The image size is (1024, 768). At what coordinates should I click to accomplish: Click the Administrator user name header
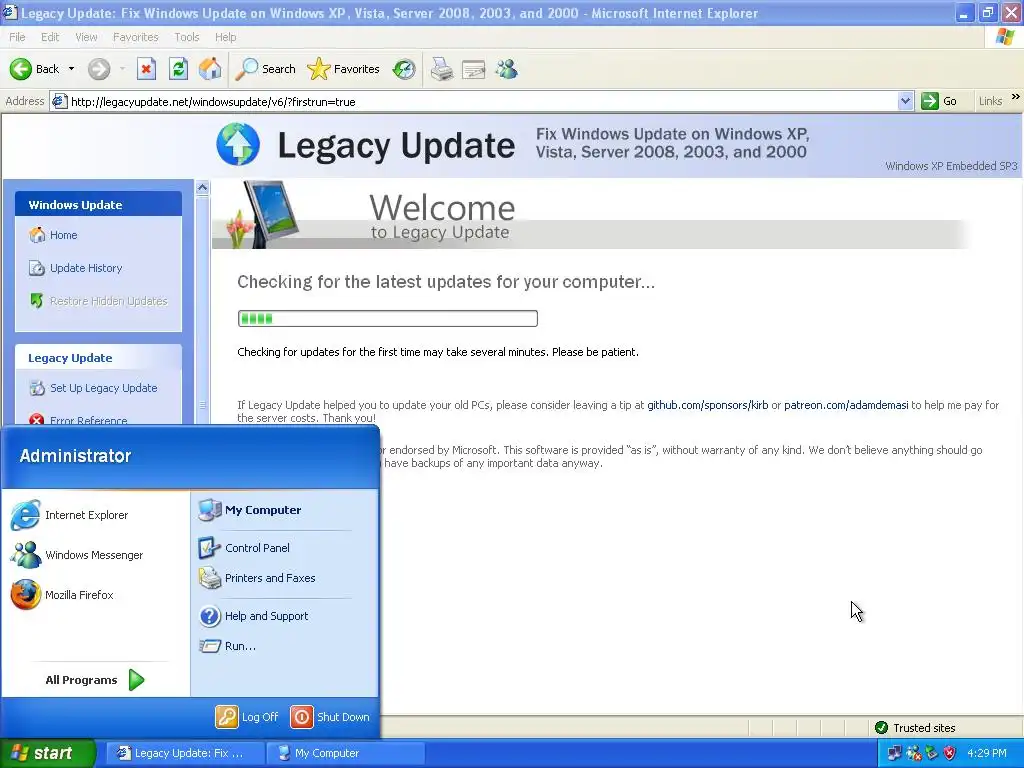[75, 456]
